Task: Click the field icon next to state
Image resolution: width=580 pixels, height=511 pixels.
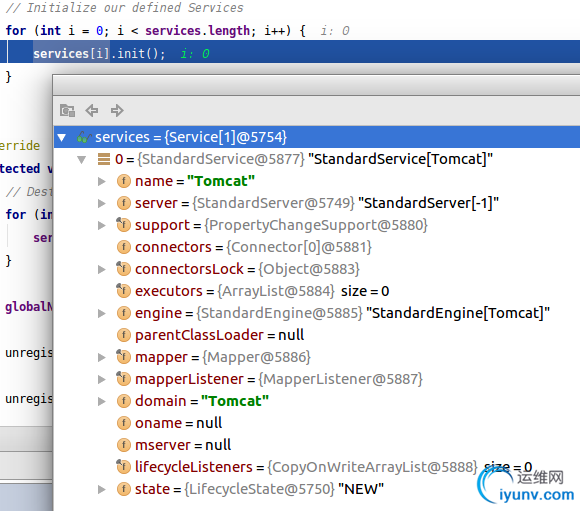Action: [124, 489]
